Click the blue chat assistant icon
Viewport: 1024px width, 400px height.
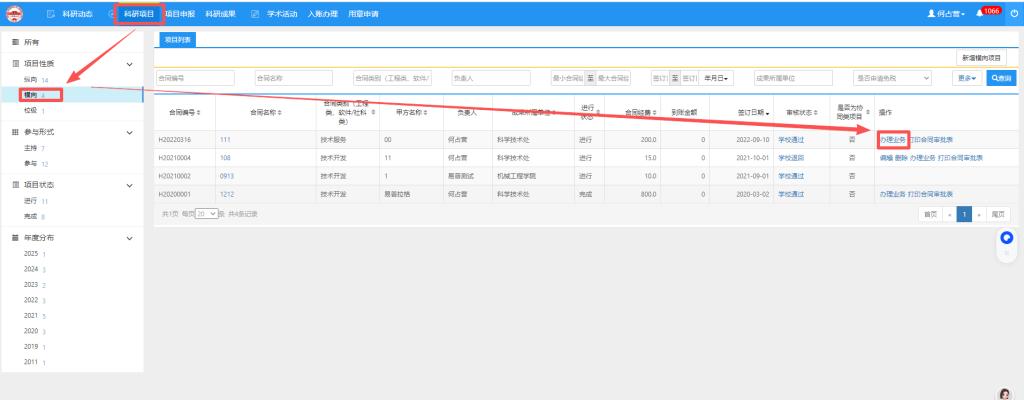pyautogui.click(x=1007, y=237)
